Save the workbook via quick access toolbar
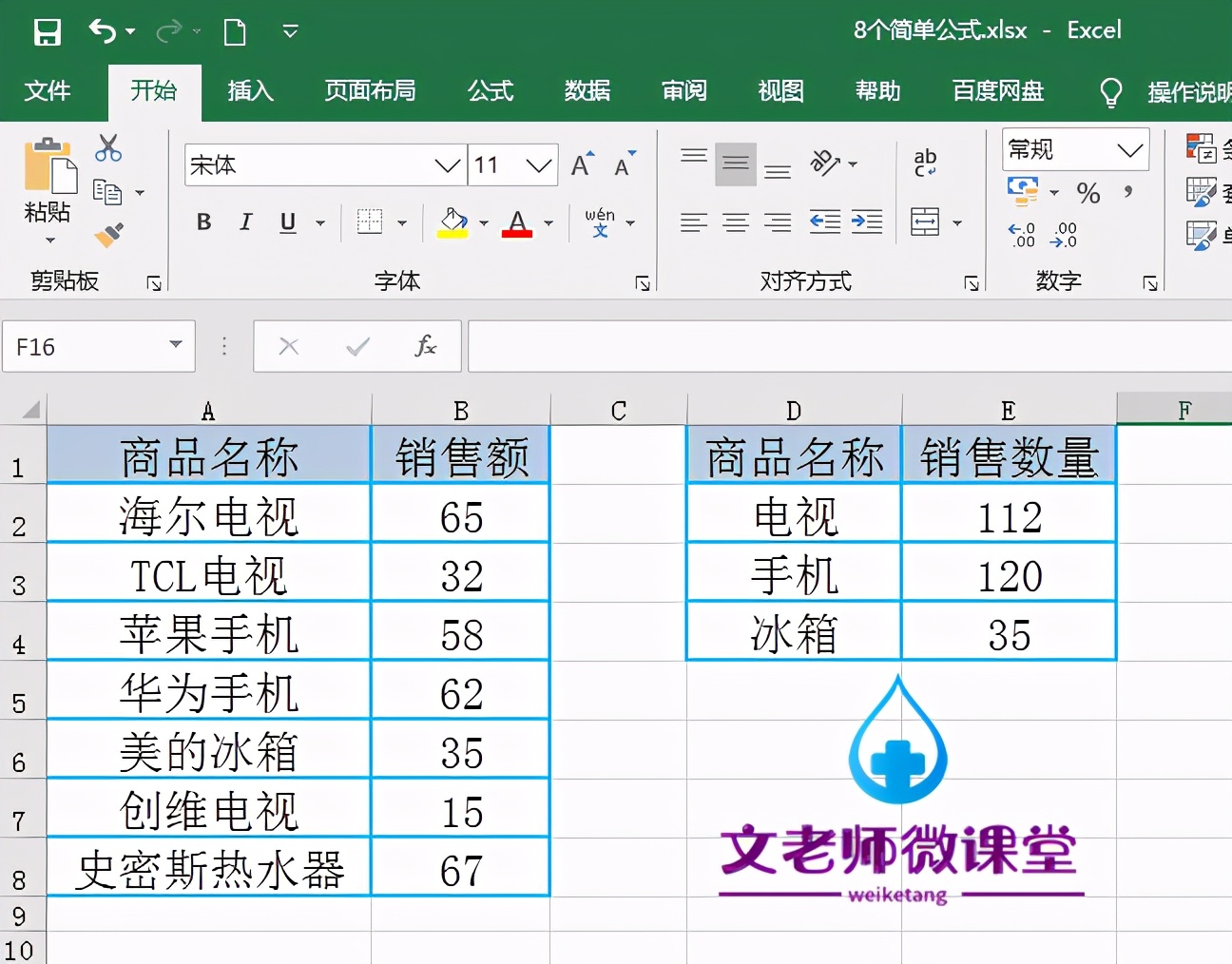1232x964 pixels. click(x=47, y=31)
